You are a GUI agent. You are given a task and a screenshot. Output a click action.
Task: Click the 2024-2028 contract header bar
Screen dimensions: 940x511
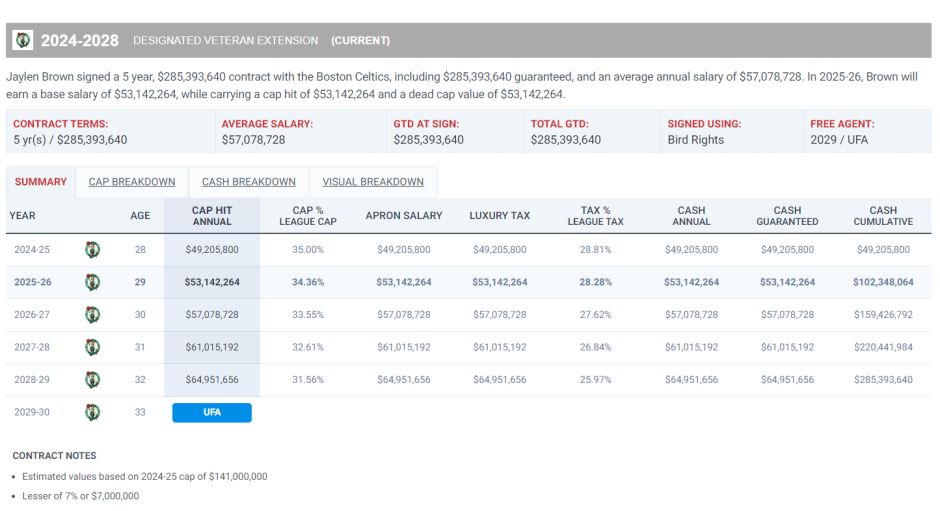click(469, 40)
